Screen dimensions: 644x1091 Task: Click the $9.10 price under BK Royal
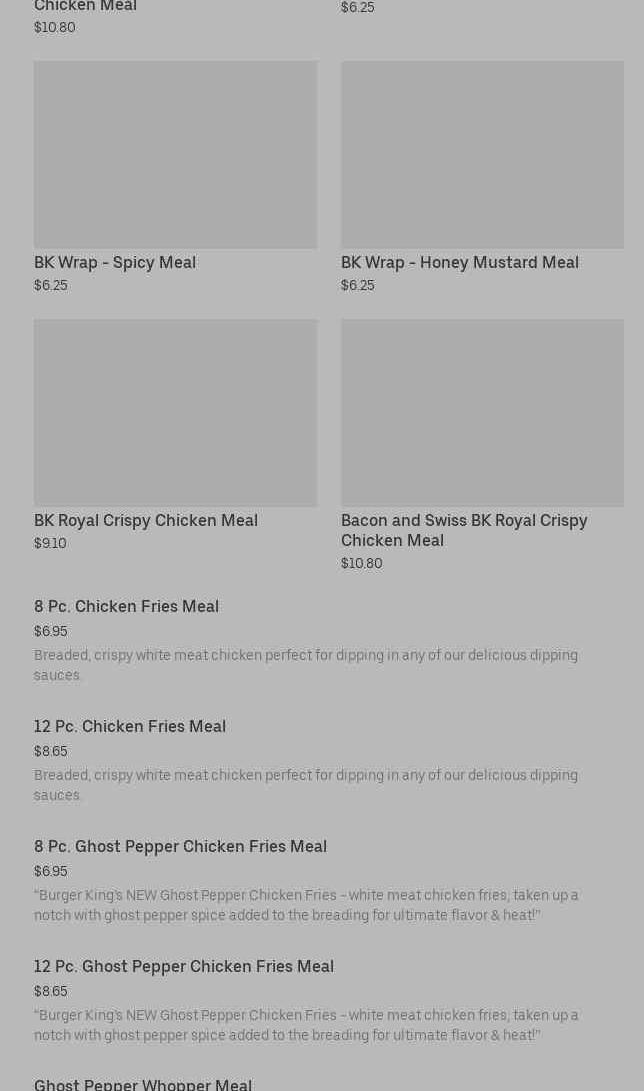[x=50, y=543]
